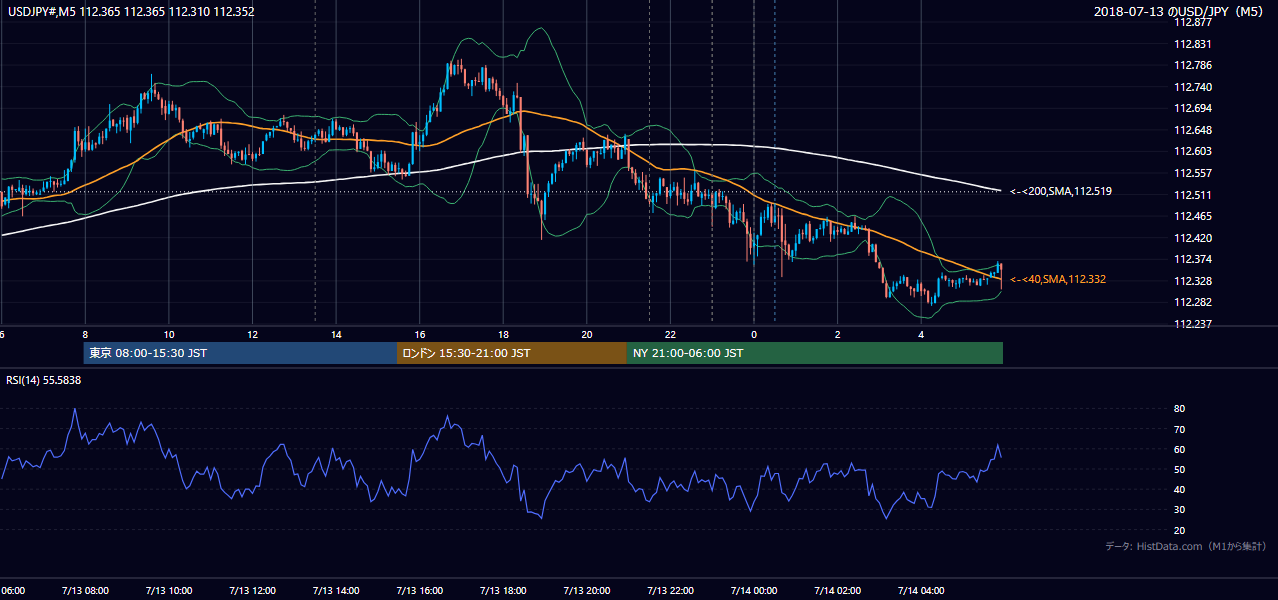The width and height of the screenshot is (1278, 600).
Task: Click the RSI 70 level label
Action: [x=1180, y=429]
